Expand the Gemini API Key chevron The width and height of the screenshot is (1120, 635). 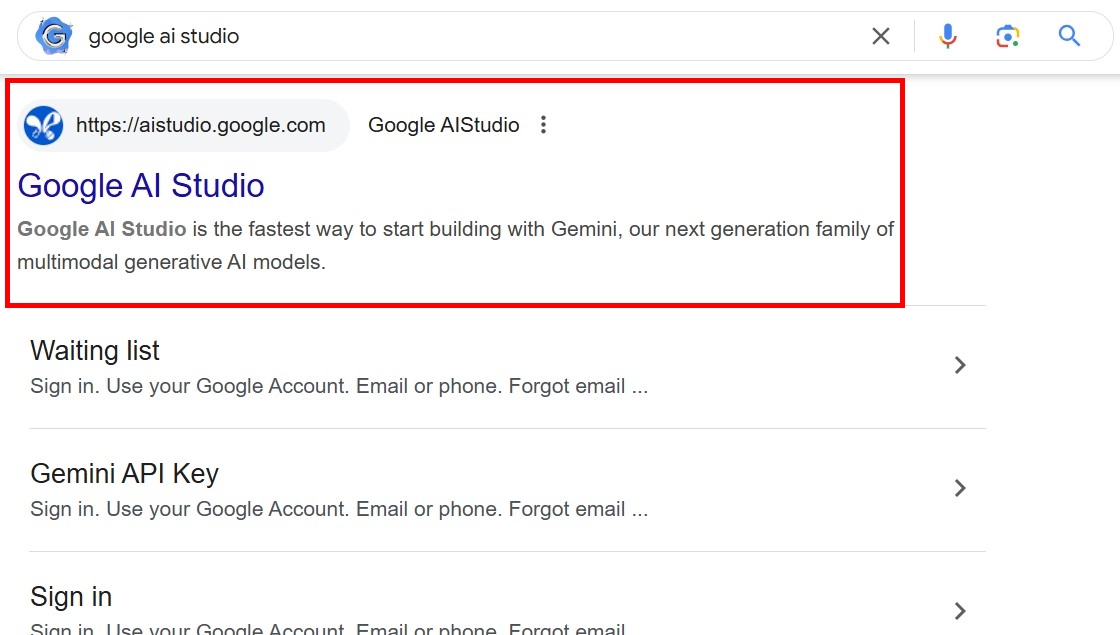coord(960,488)
